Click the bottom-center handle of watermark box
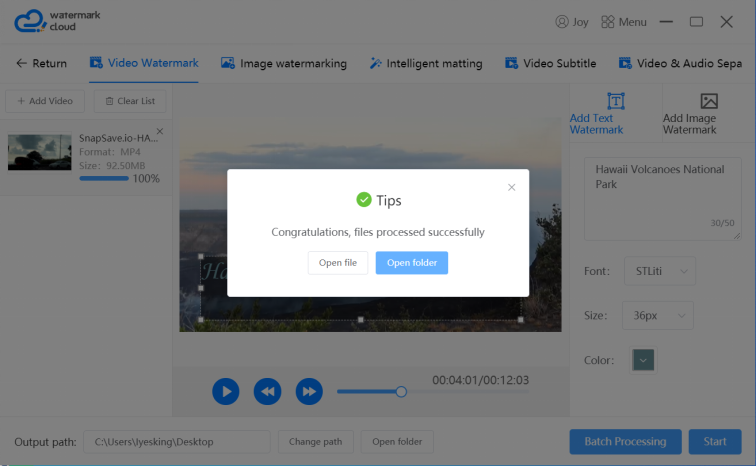756x466 pixels. pyautogui.click(x=361, y=320)
